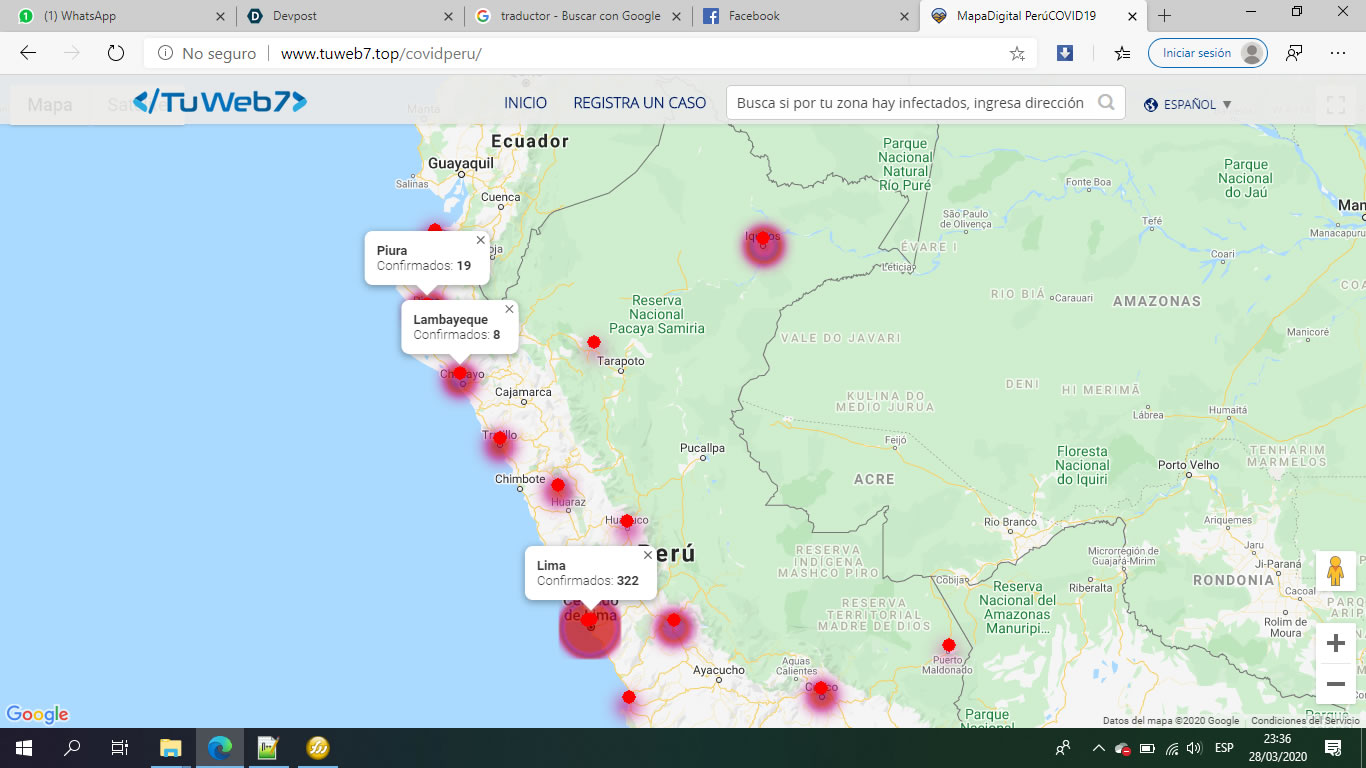Click the red marker on Trujillo
The image size is (1366, 768).
[500, 438]
